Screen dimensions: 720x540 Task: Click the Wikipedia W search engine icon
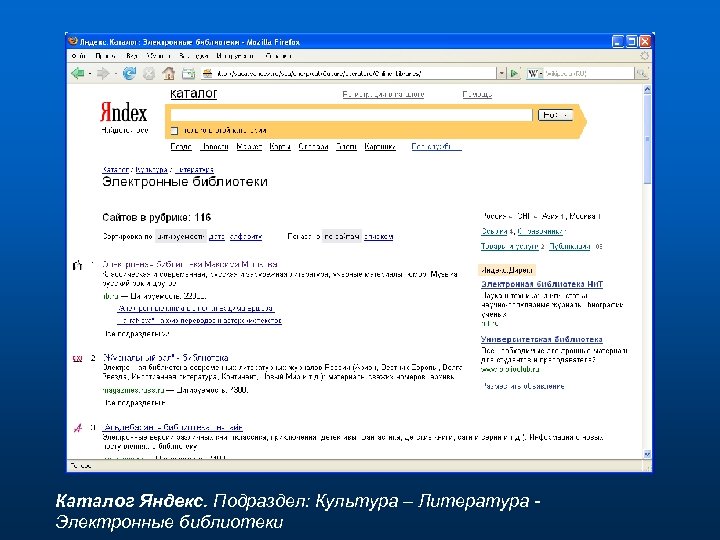tap(533, 73)
